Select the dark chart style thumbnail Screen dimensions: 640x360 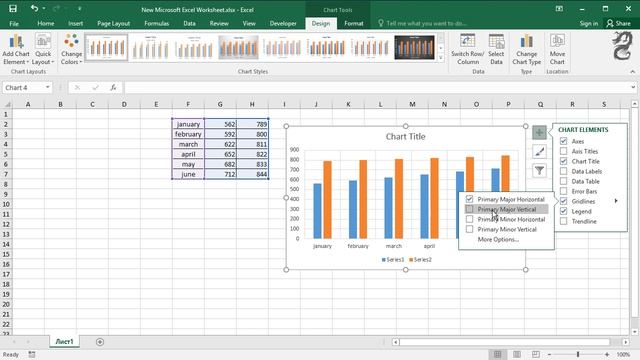pyautogui.click(x=414, y=47)
